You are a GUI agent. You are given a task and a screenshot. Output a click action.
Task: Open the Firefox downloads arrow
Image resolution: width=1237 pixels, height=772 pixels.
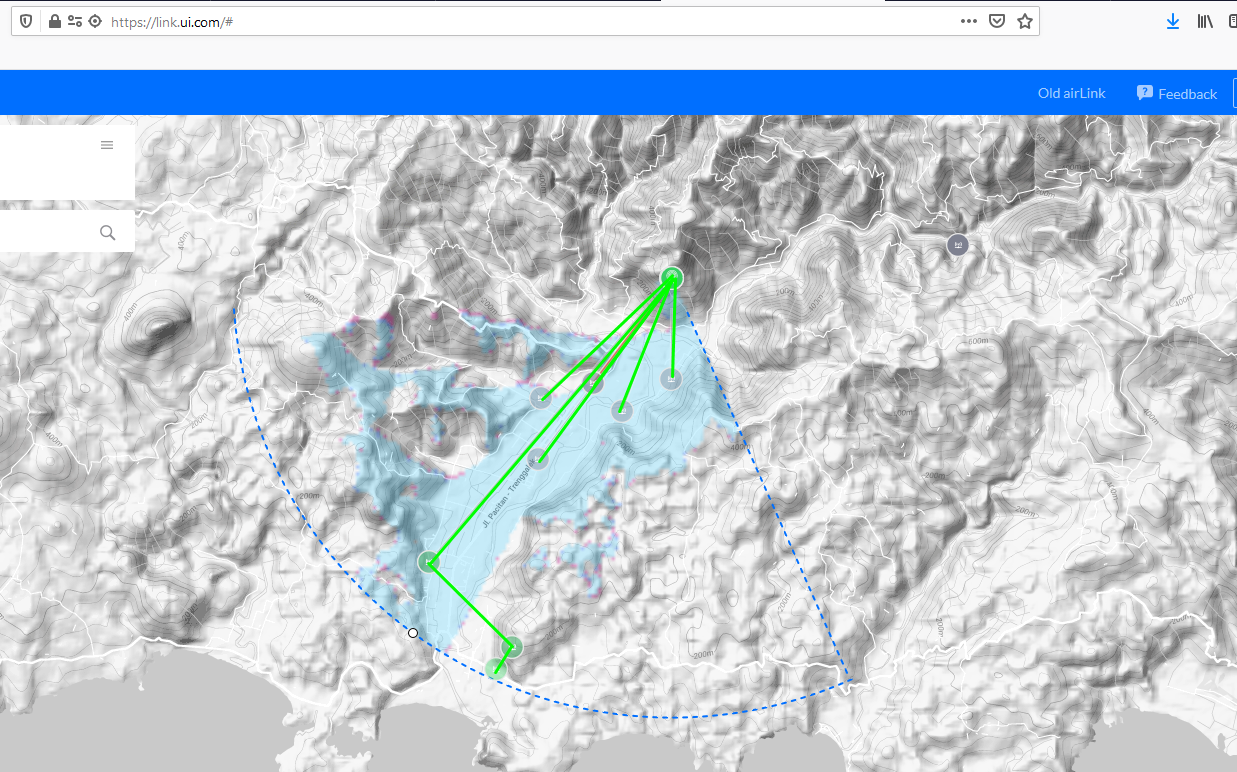pos(1172,21)
